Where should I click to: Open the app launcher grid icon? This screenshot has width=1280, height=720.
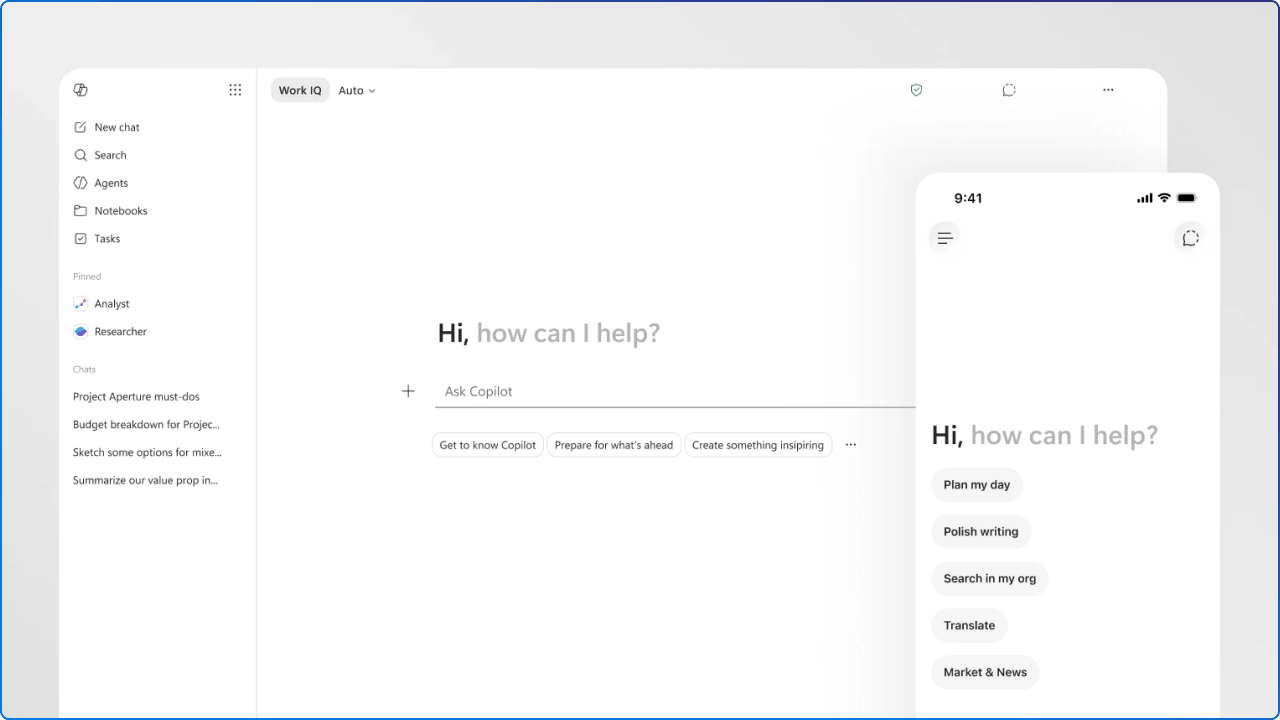(x=235, y=90)
